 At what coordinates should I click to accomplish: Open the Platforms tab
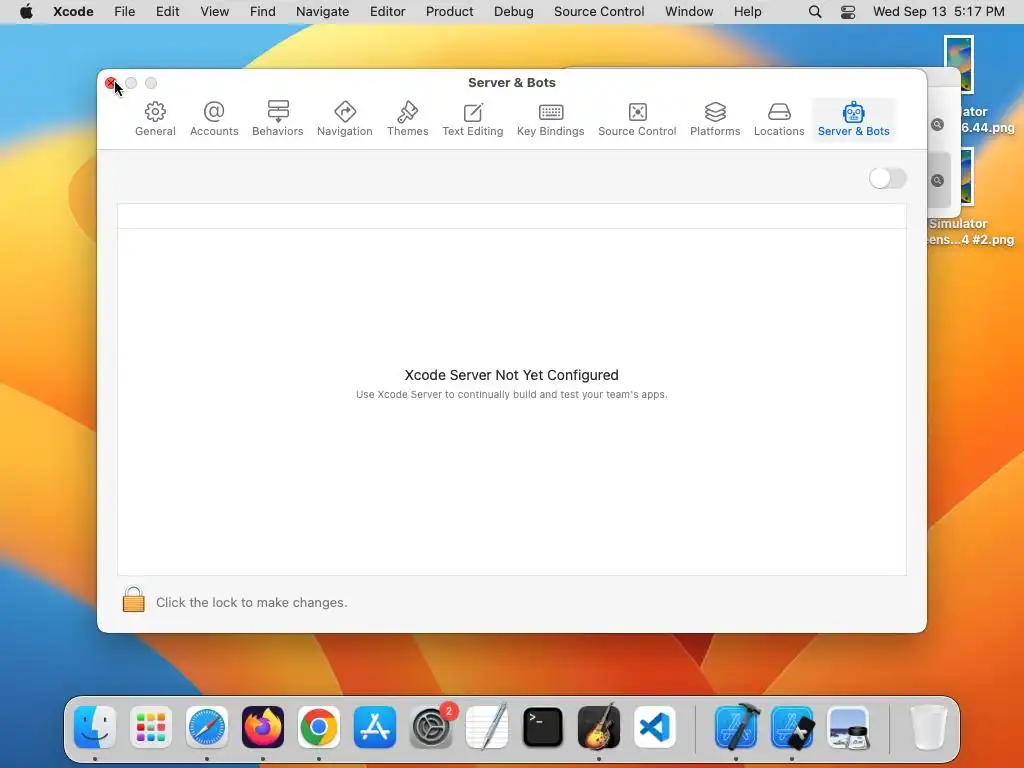click(x=715, y=119)
